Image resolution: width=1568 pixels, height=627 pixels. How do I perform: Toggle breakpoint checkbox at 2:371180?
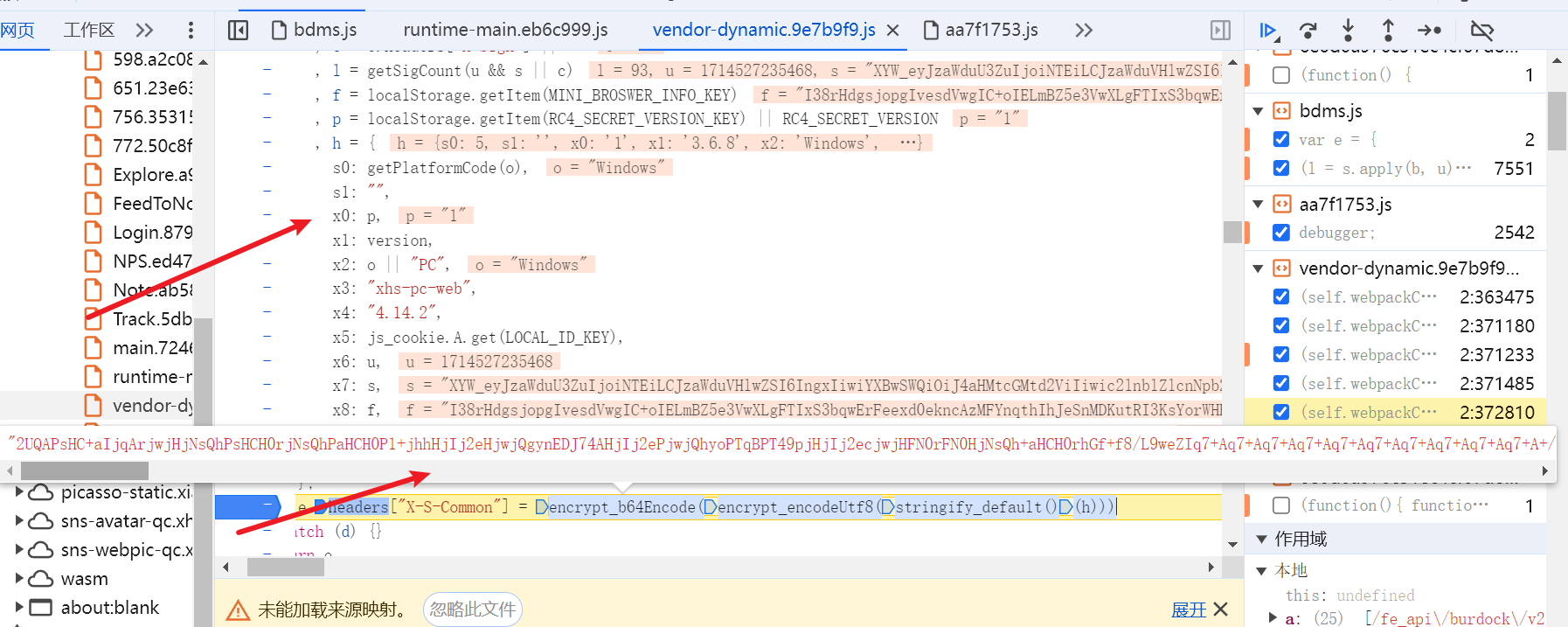point(1281,326)
